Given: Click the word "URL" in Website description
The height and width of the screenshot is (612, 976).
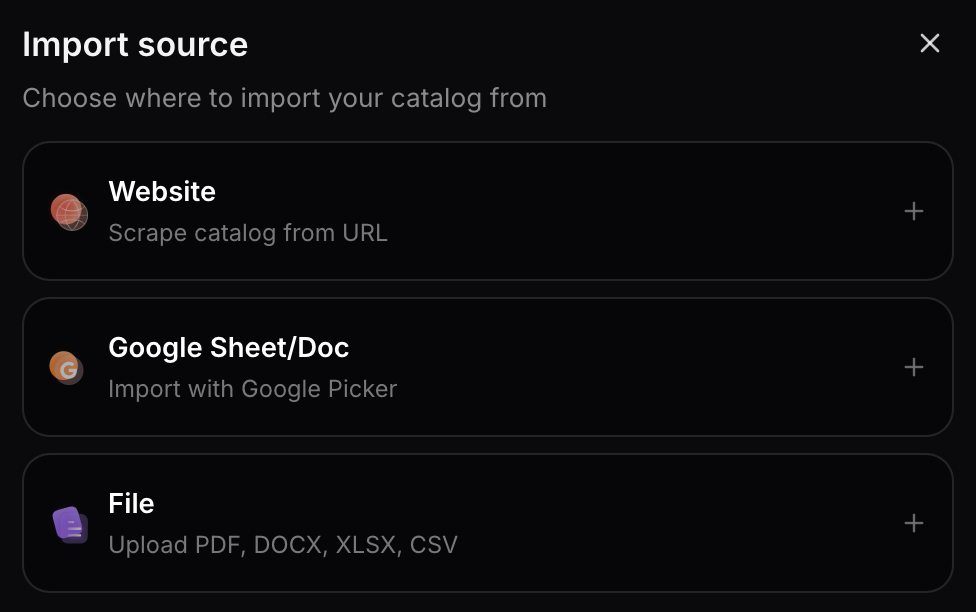Looking at the screenshot, I should (364, 233).
